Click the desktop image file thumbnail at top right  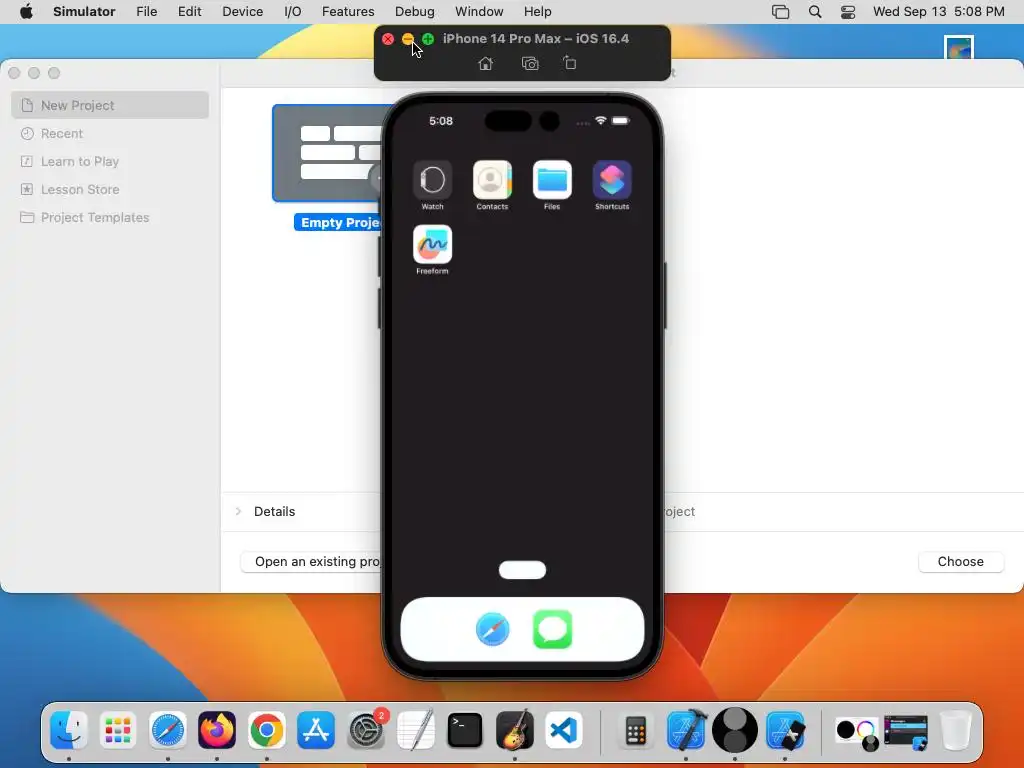click(959, 47)
